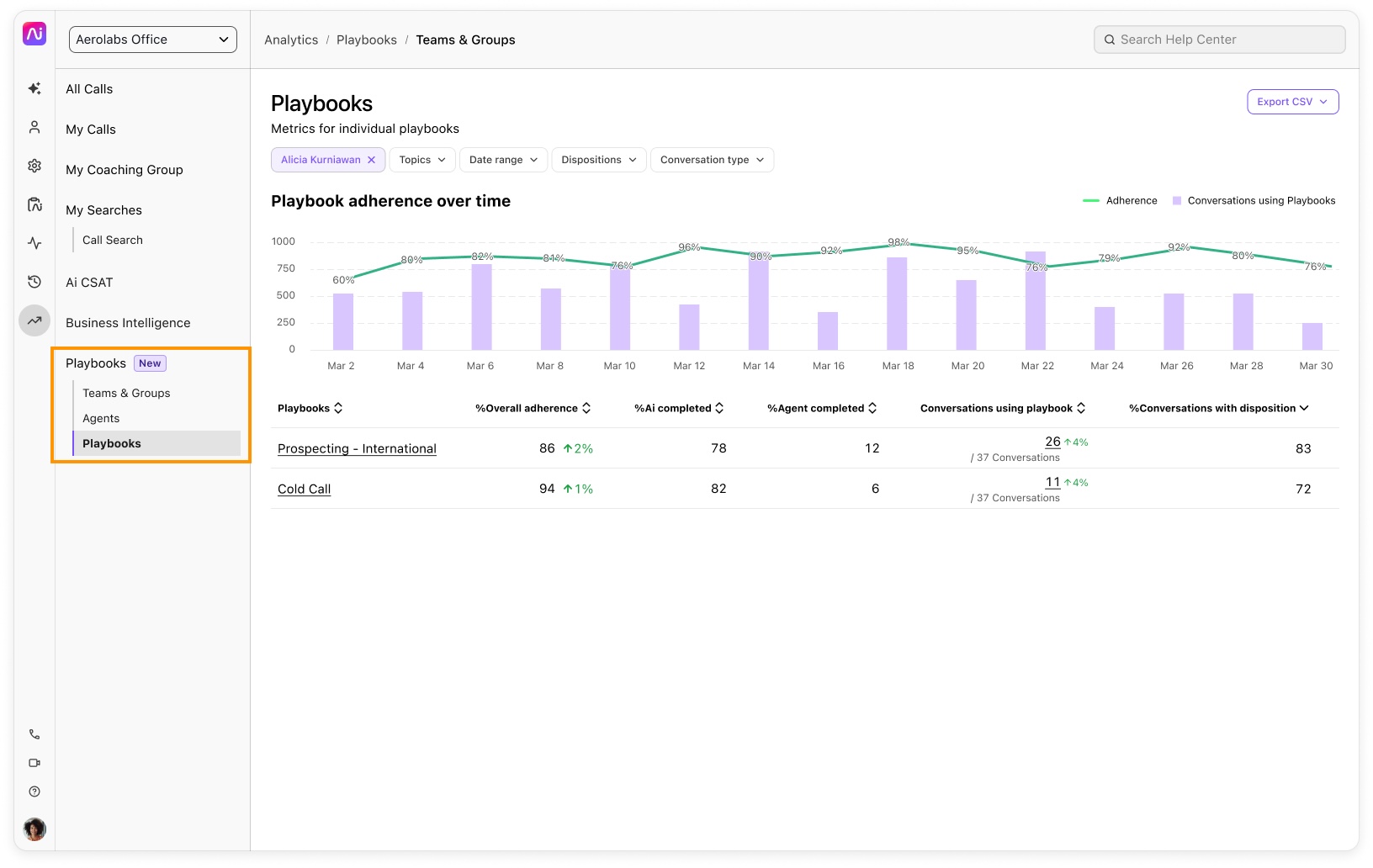Screen dimensions: 1373x868
Task: Open the Dispositions filter dropdown
Action: 599,160
